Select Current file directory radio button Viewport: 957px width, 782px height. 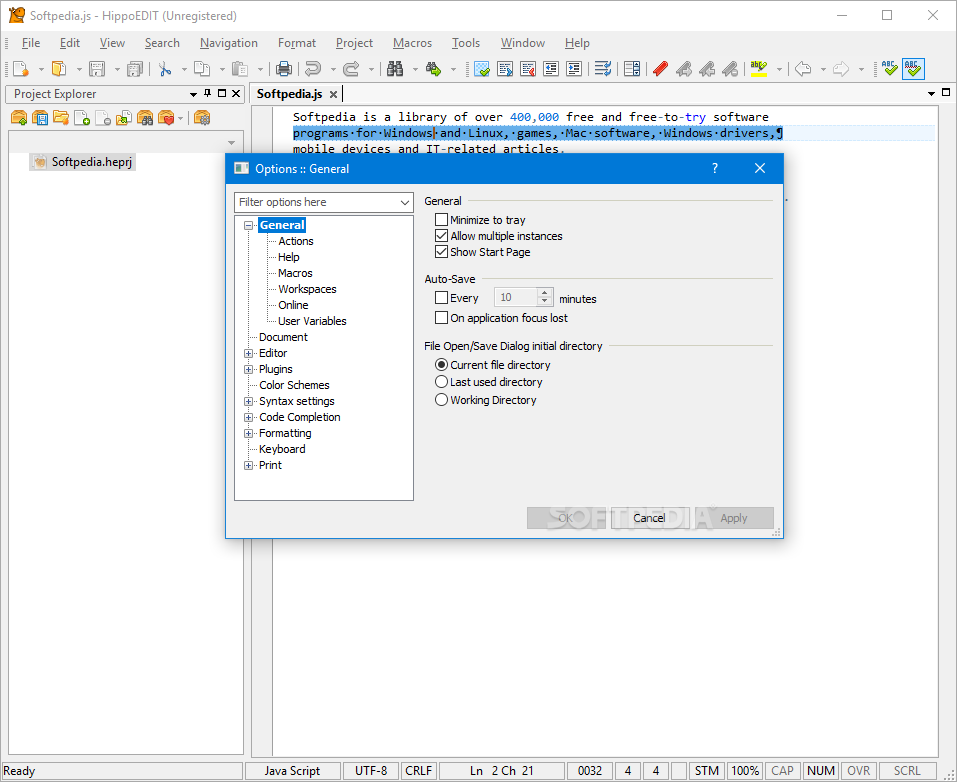441,364
